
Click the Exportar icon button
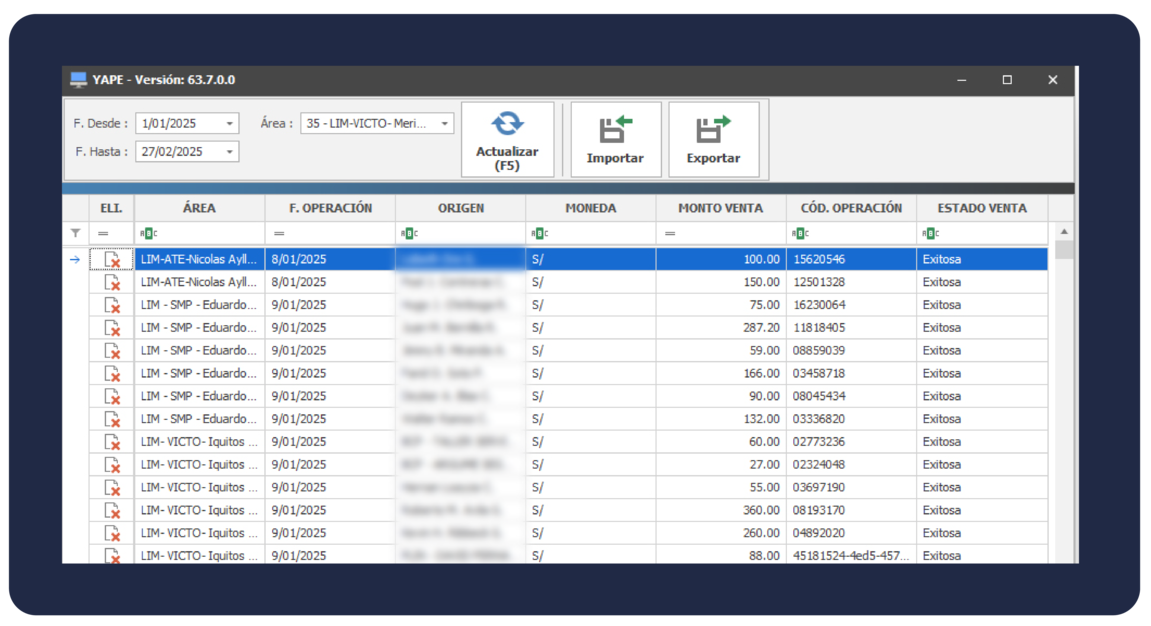713,139
